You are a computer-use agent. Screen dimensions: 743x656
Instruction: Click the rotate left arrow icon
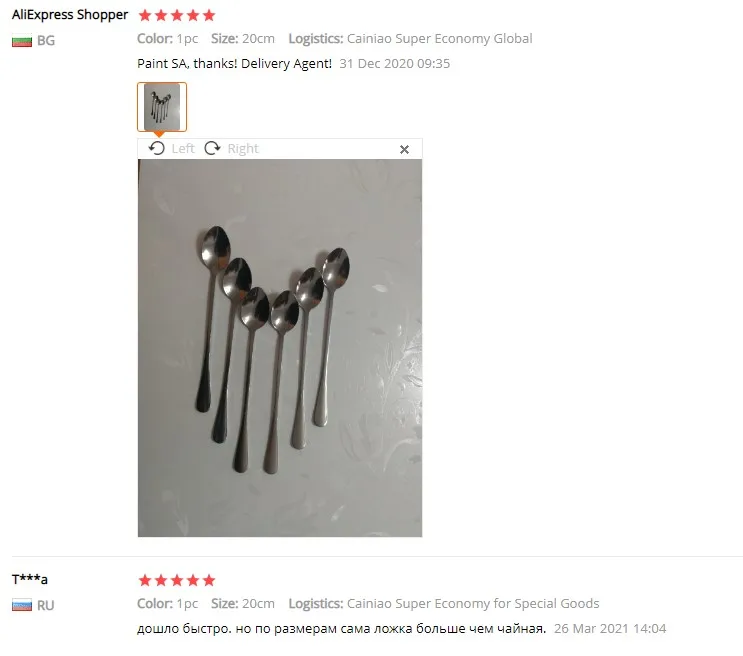coord(156,148)
